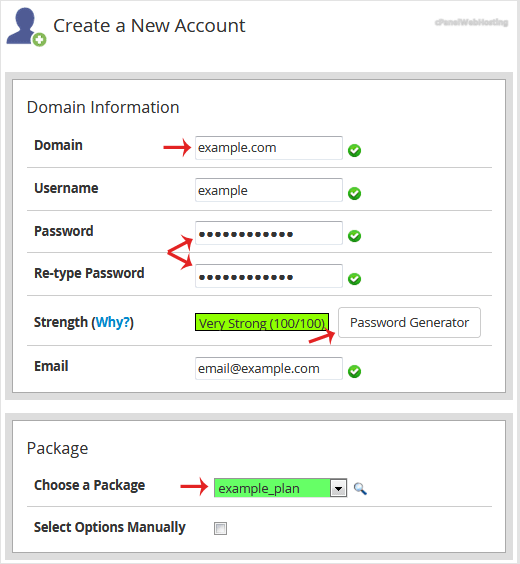The image size is (520, 564).
Task: Focus the Email input field
Action: point(269,368)
